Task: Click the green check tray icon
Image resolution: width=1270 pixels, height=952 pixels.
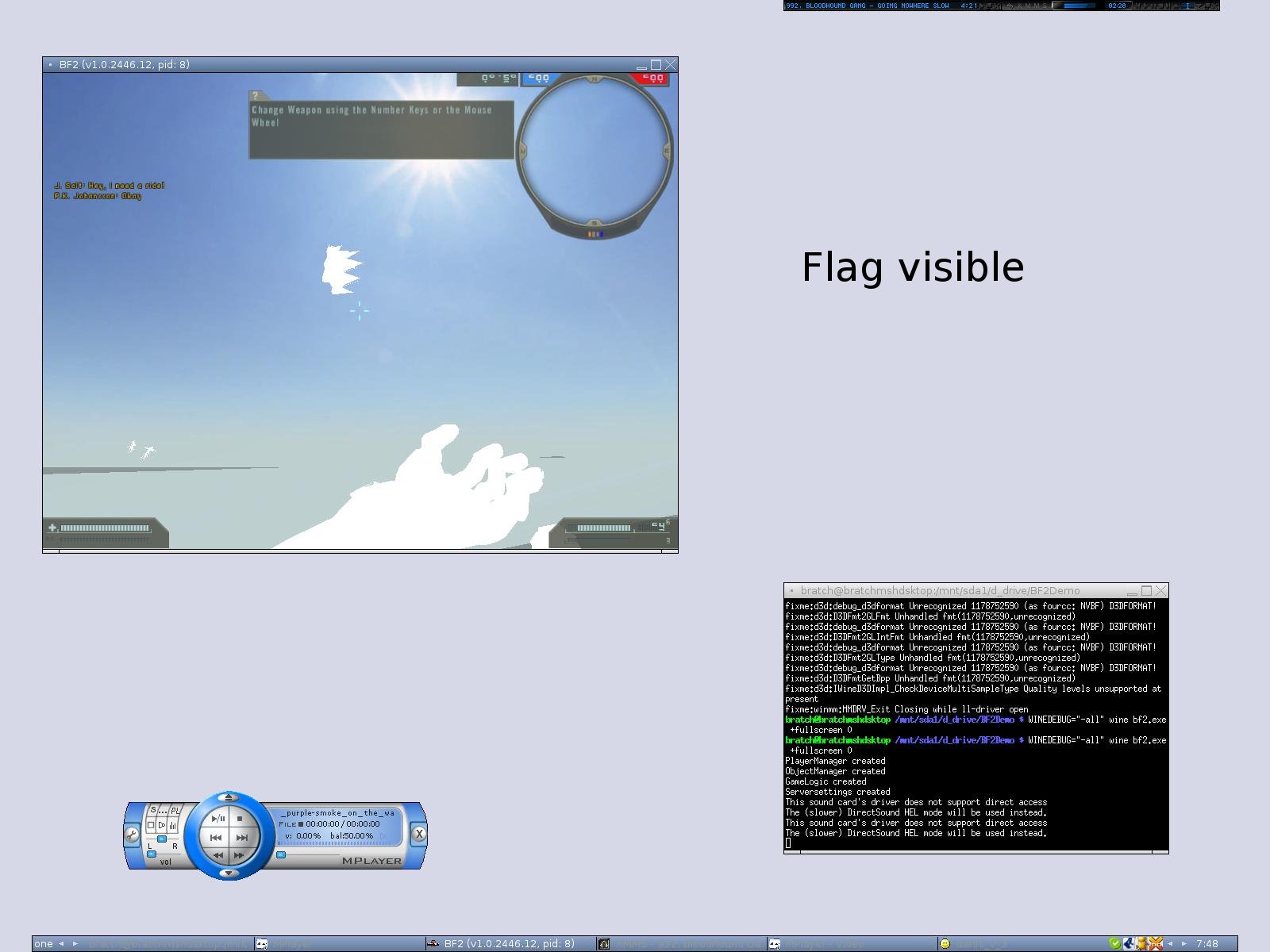Action: pos(1115,943)
